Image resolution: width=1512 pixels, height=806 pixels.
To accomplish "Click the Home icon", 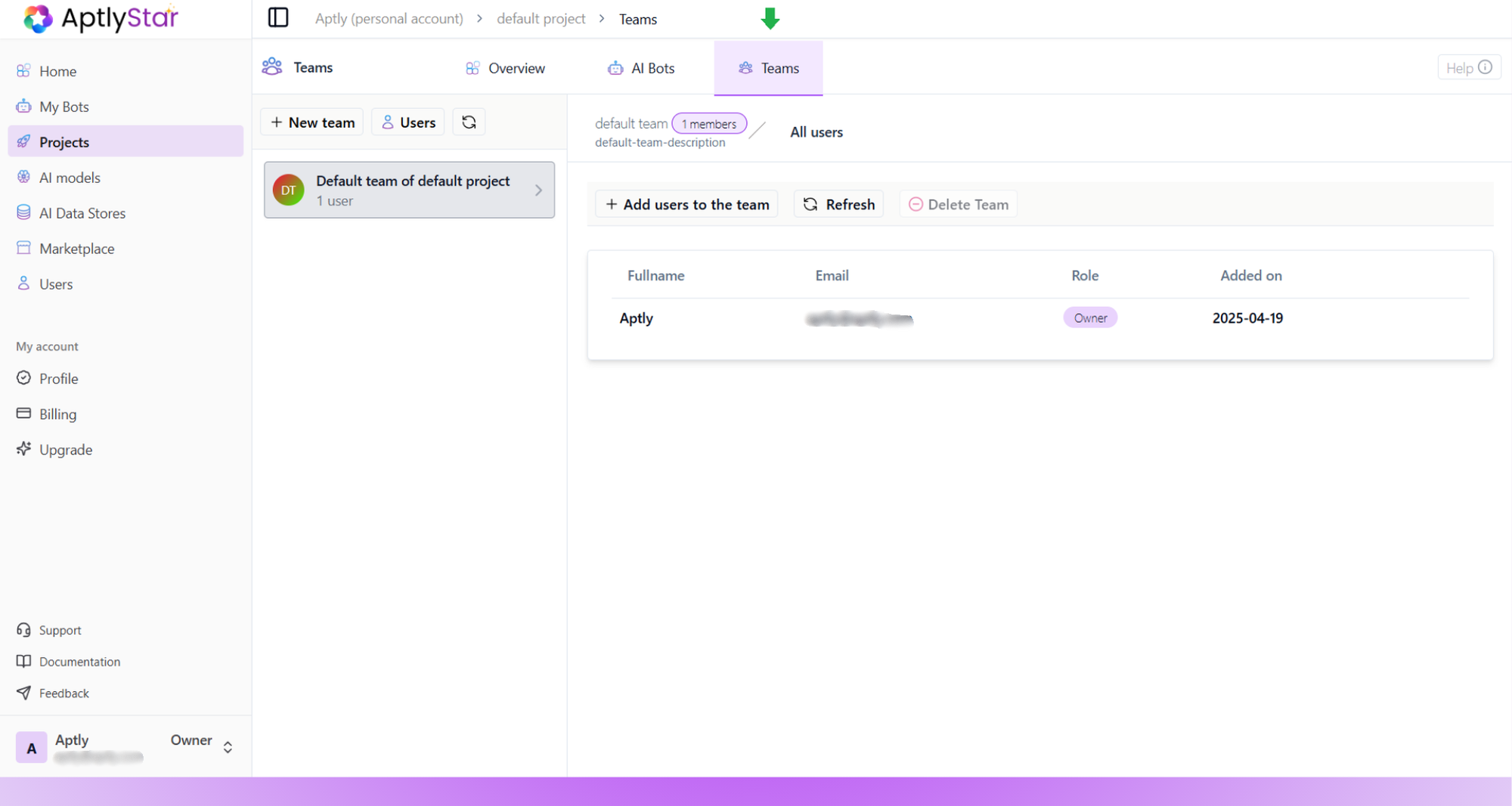I will pyautogui.click(x=23, y=70).
